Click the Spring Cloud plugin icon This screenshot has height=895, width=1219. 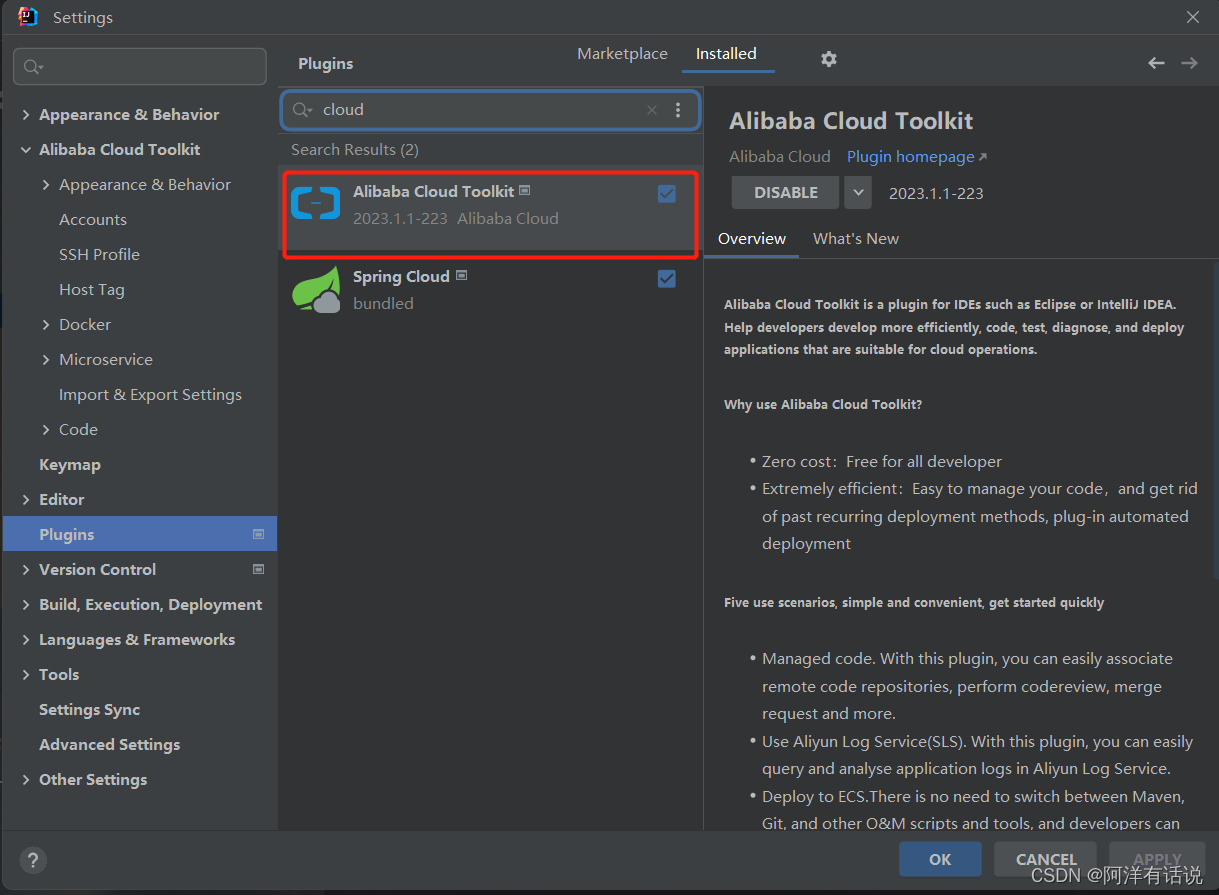pos(315,290)
